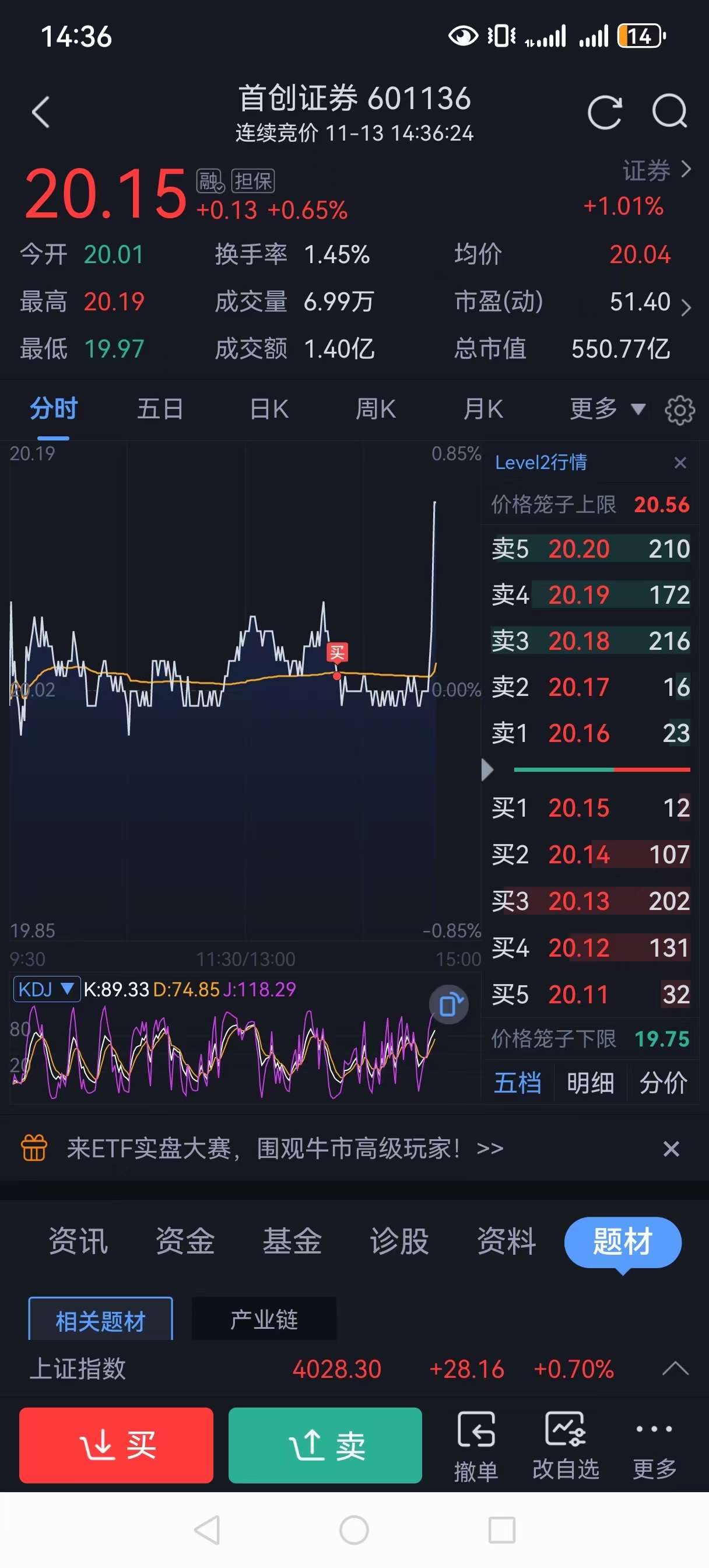Open the 资讯 news tab
This screenshot has width=709, height=1568.
[79, 1241]
